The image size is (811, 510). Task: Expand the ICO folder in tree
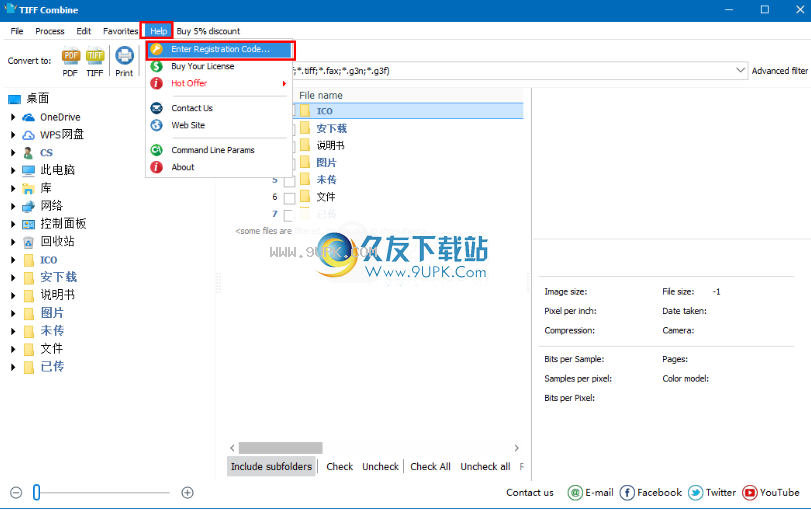coord(13,260)
